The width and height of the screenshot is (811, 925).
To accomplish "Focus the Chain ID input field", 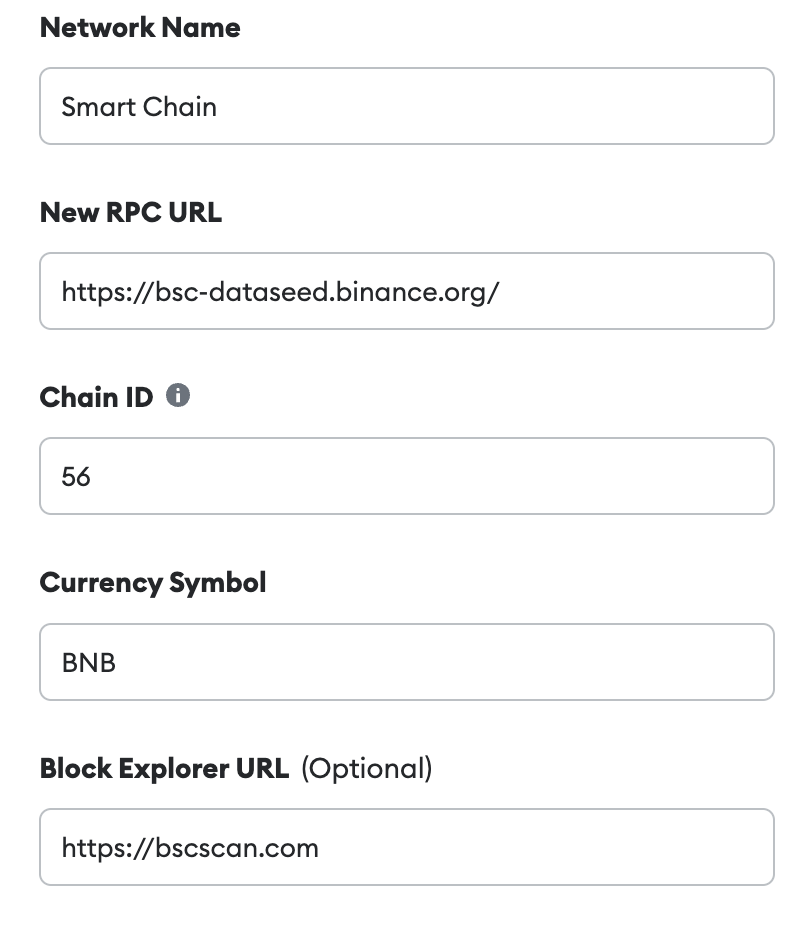I will pyautogui.click(x=406, y=477).
